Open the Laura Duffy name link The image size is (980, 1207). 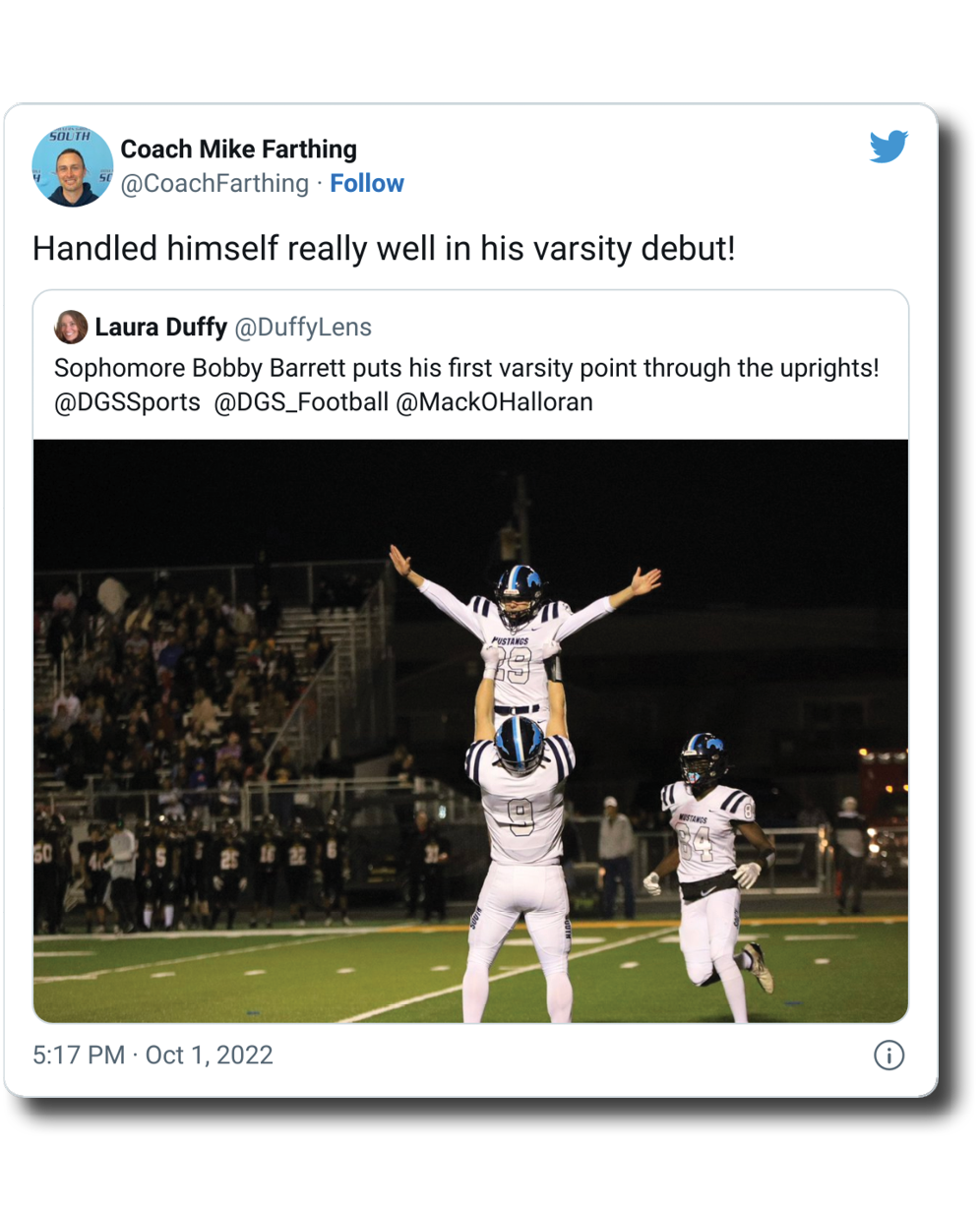point(160,327)
